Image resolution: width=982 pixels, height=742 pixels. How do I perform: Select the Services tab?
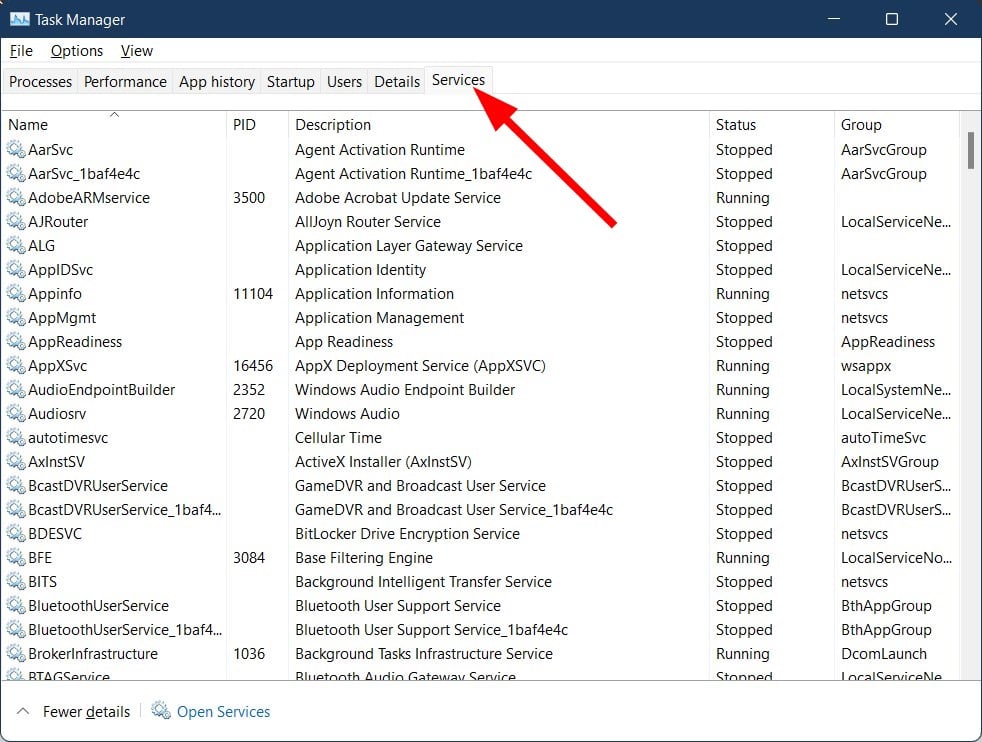point(458,80)
